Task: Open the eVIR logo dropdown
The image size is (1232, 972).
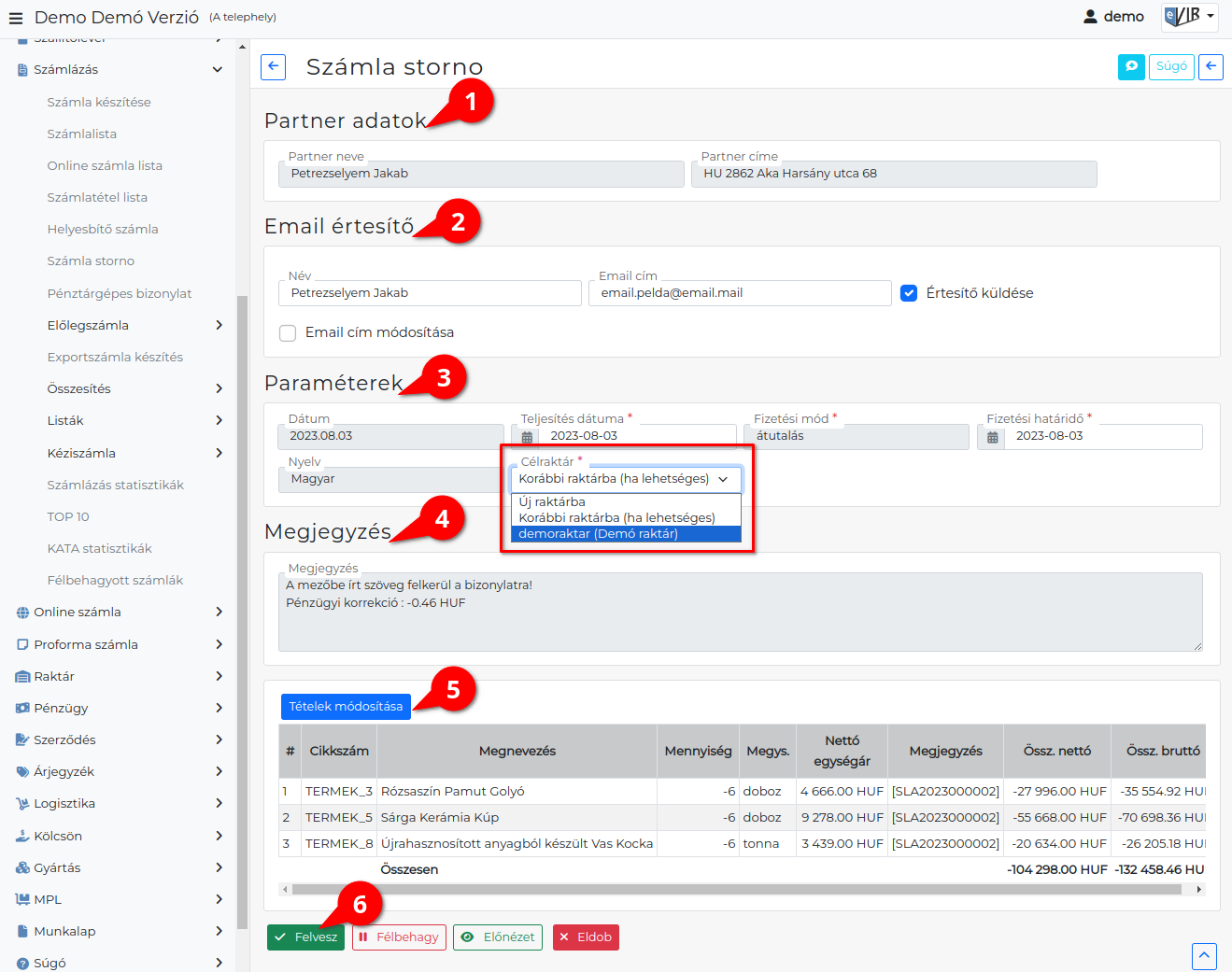Action: pos(1189,17)
